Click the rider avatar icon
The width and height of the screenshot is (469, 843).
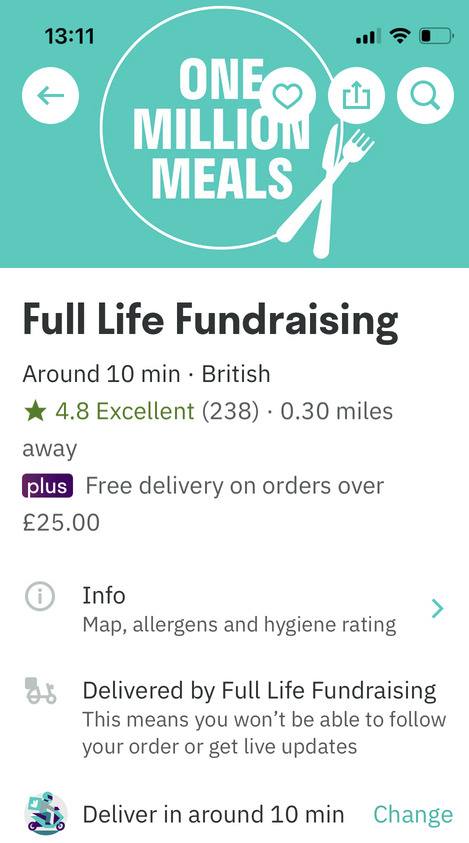[46, 813]
